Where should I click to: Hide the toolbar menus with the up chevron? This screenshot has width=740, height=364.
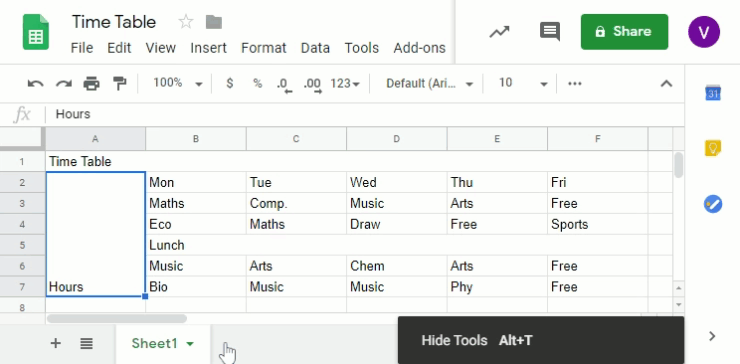tap(666, 84)
